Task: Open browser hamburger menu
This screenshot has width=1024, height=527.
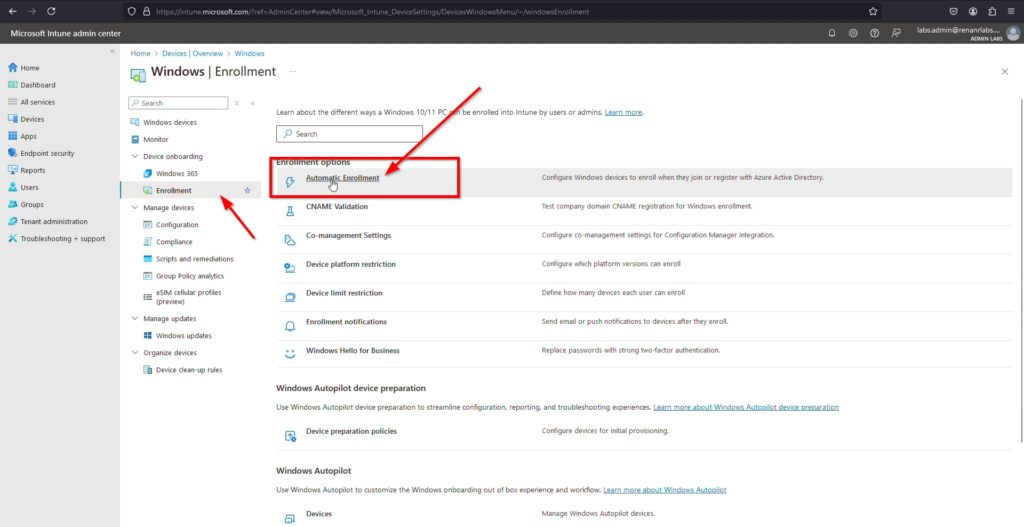Action: point(1011,11)
